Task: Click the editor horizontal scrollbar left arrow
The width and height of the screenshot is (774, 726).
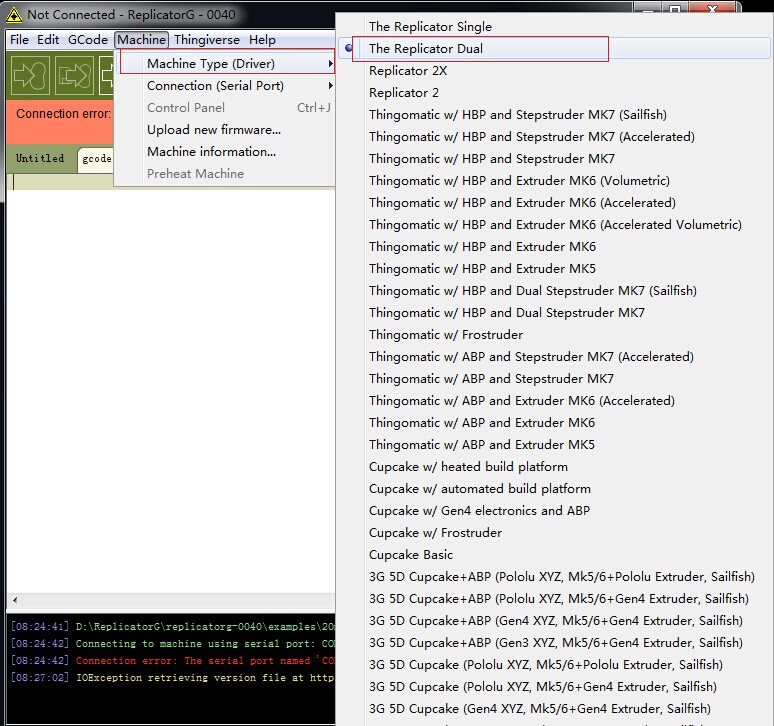Action: pyautogui.click(x=15, y=600)
